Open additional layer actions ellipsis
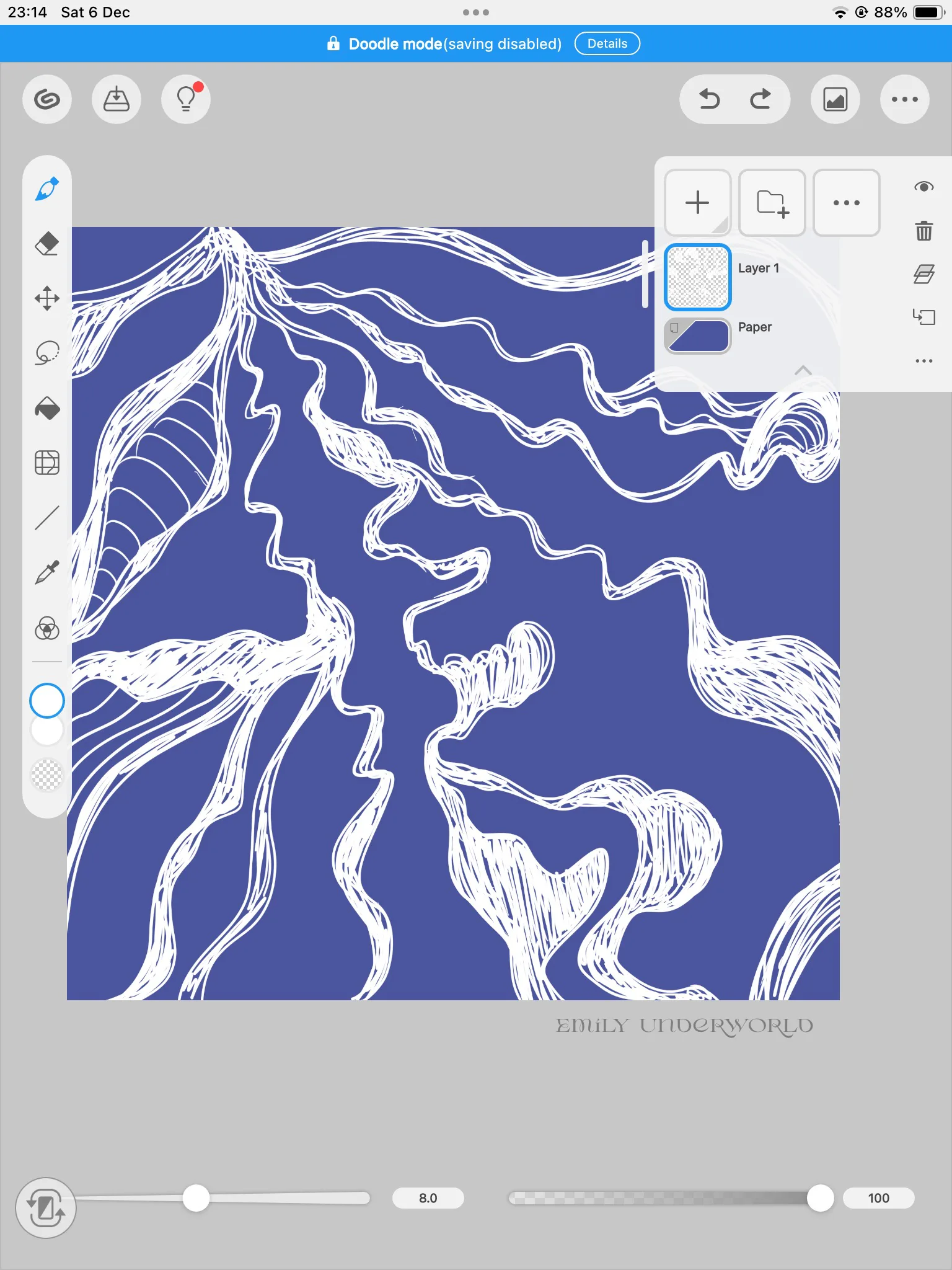This screenshot has height=1270, width=952. pyautogui.click(x=924, y=361)
